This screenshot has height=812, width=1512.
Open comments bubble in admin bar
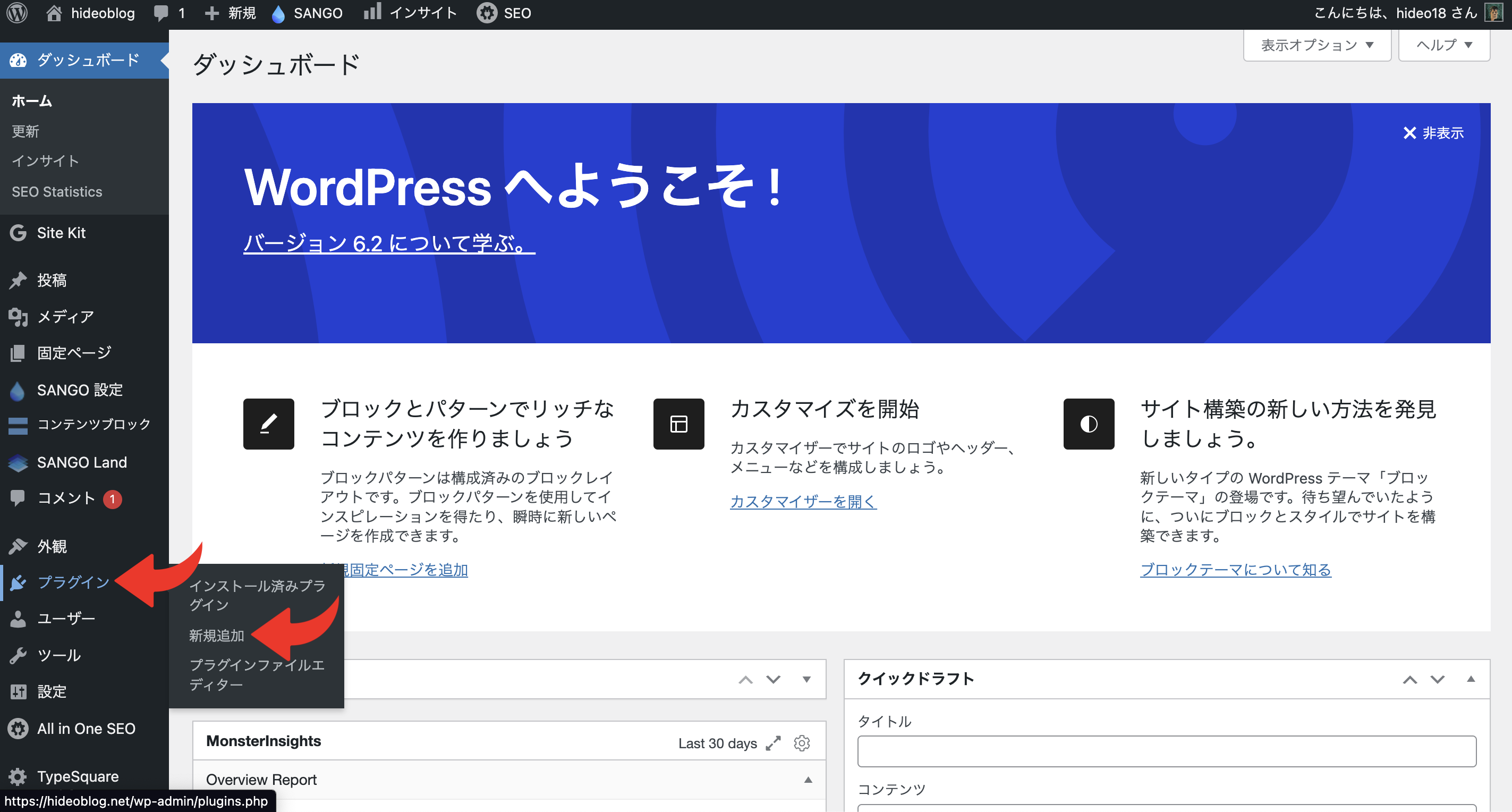click(160, 13)
